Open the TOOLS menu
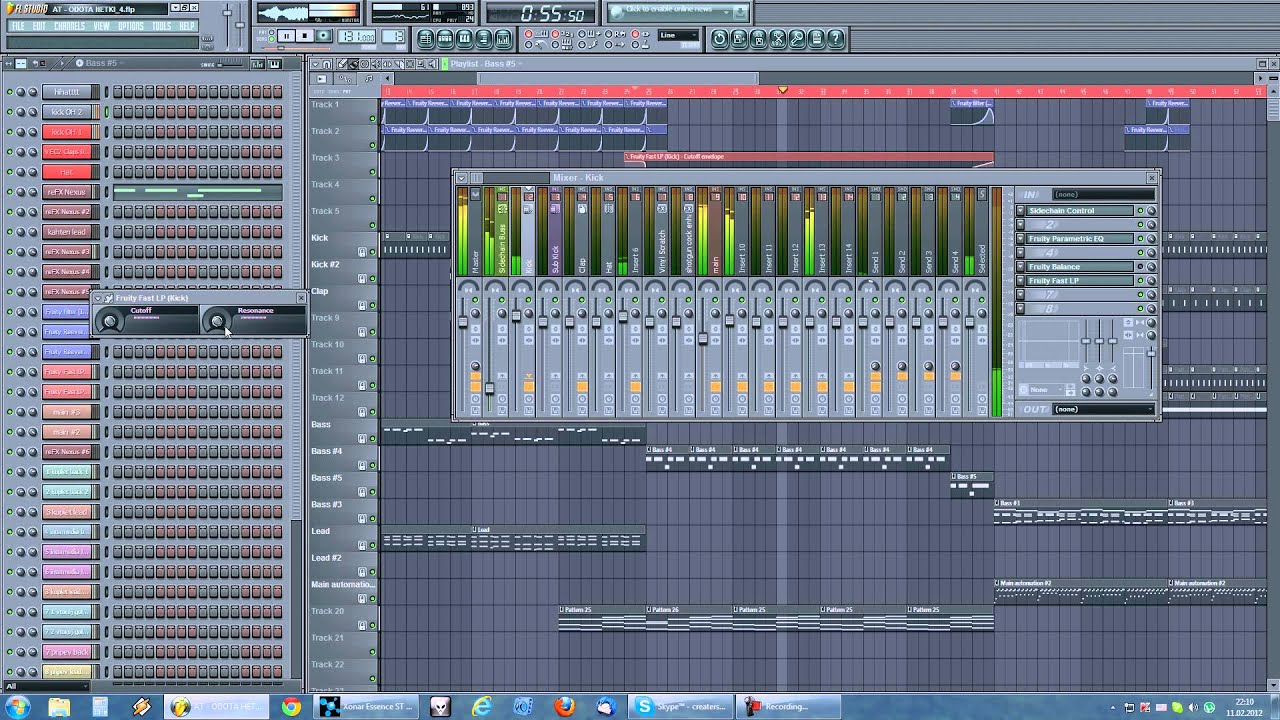This screenshot has height=720, width=1280. point(162,26)
